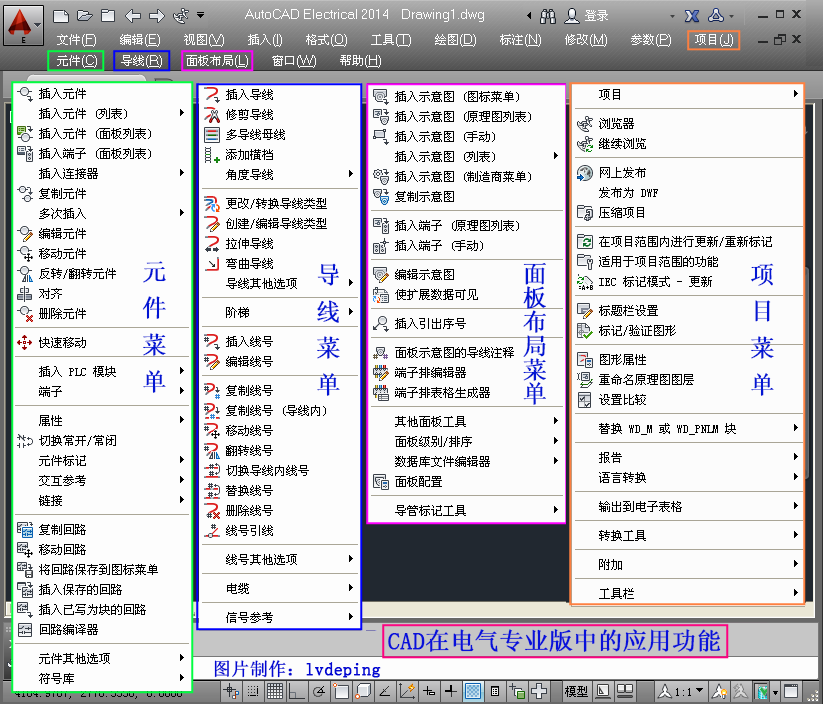Open the 文件(F) menu
Image resolution: width=823 pixels, height=704 pixels.
(x=76, y=40)
